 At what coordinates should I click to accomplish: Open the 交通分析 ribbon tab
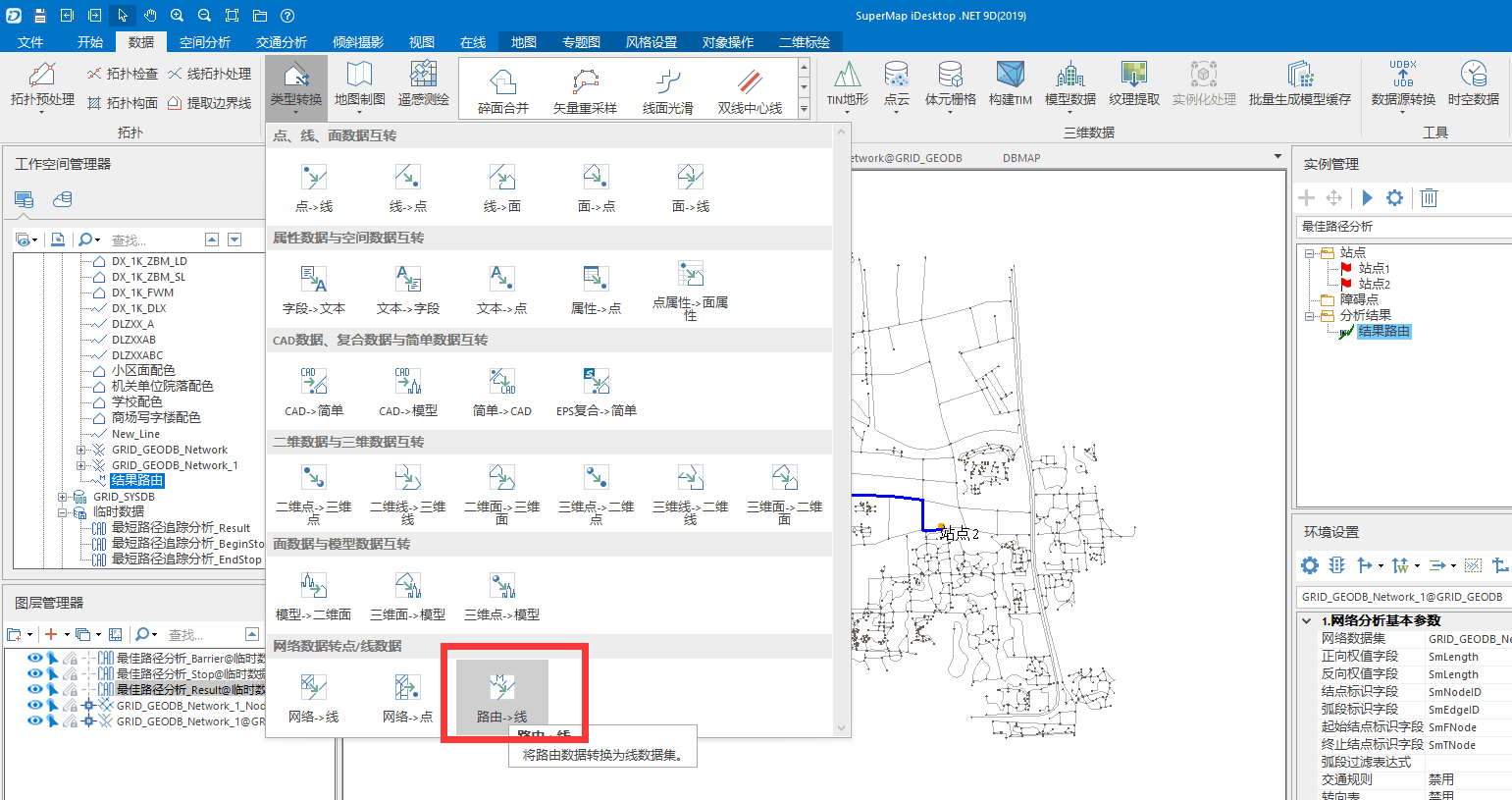click(282, 42)
